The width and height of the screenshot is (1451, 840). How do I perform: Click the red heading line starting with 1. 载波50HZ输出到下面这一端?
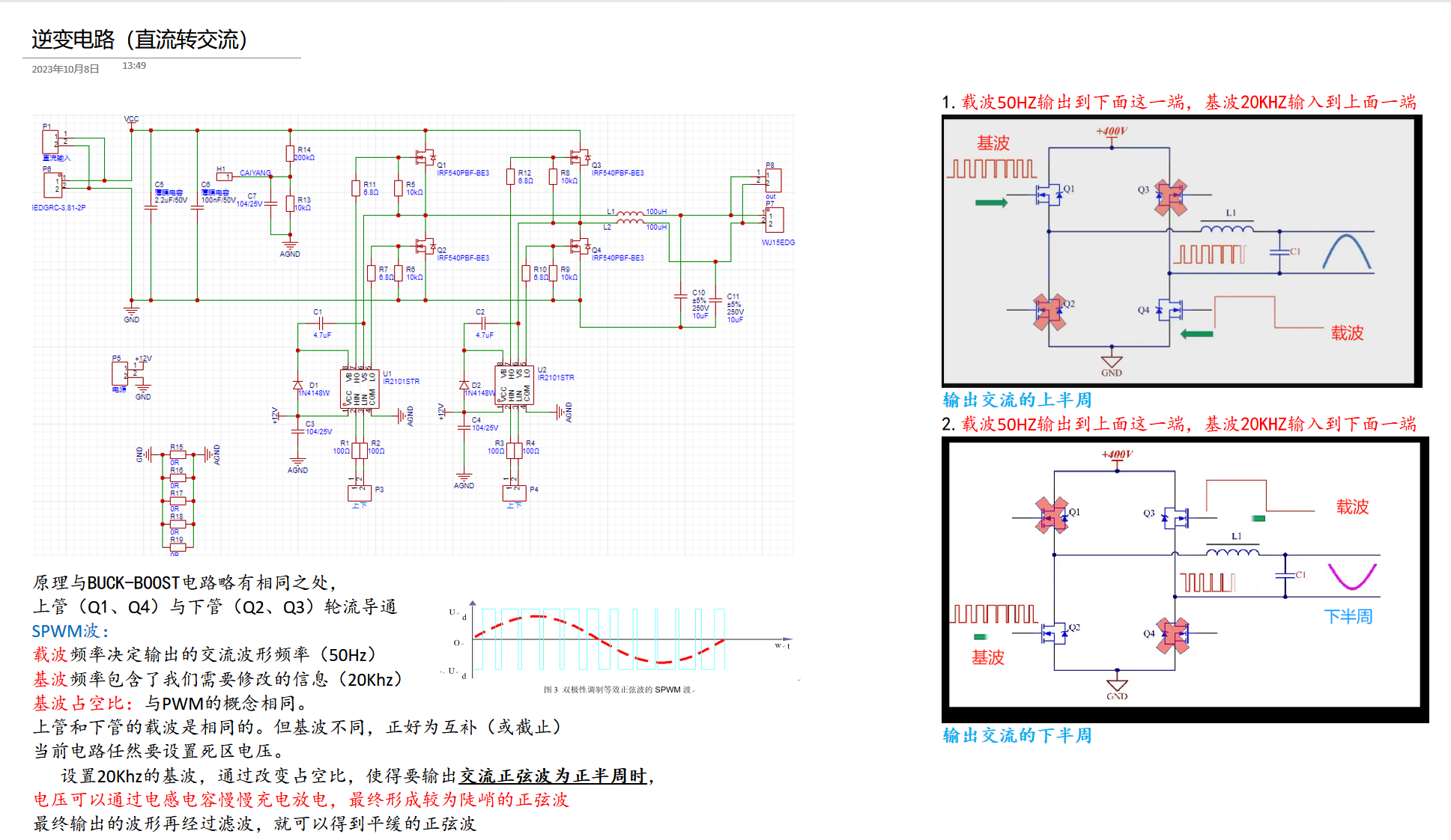pyautogui.click(x=1179, y=102)
